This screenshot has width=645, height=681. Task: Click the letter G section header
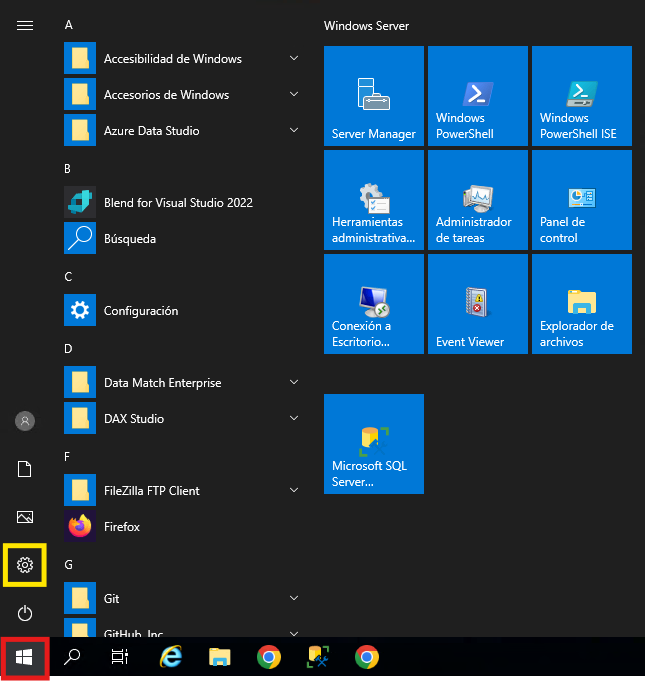coord(69,565)
